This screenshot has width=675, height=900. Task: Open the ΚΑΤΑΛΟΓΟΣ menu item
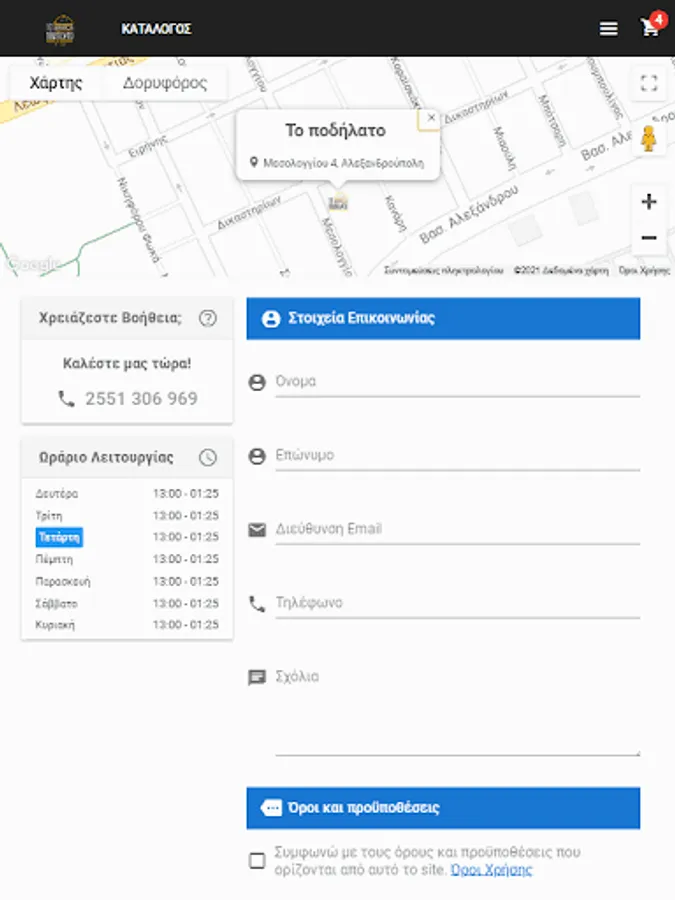[x=156, y=29]
